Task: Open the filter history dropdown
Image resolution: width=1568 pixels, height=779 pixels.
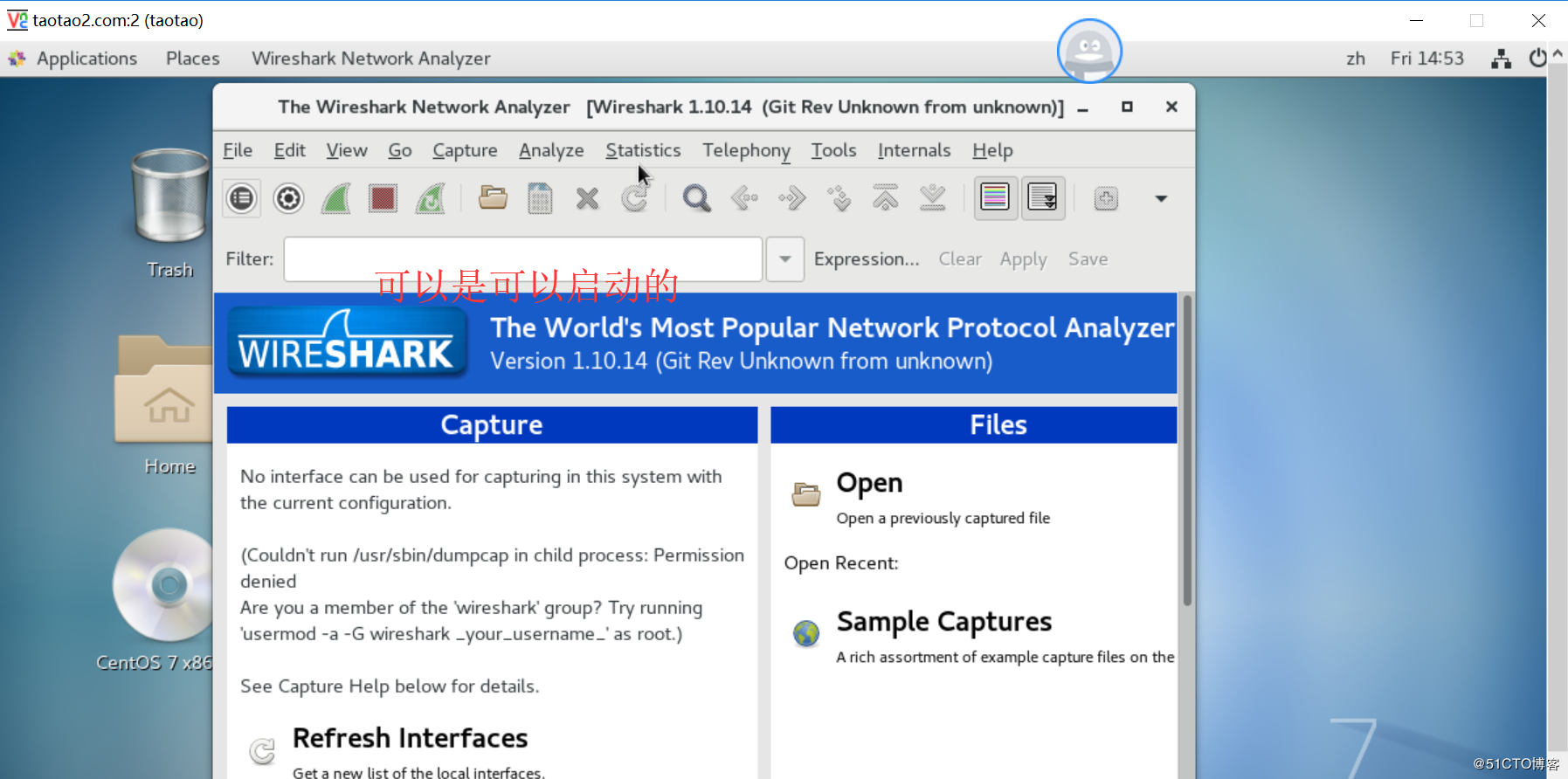Action: tap(785, 259)
